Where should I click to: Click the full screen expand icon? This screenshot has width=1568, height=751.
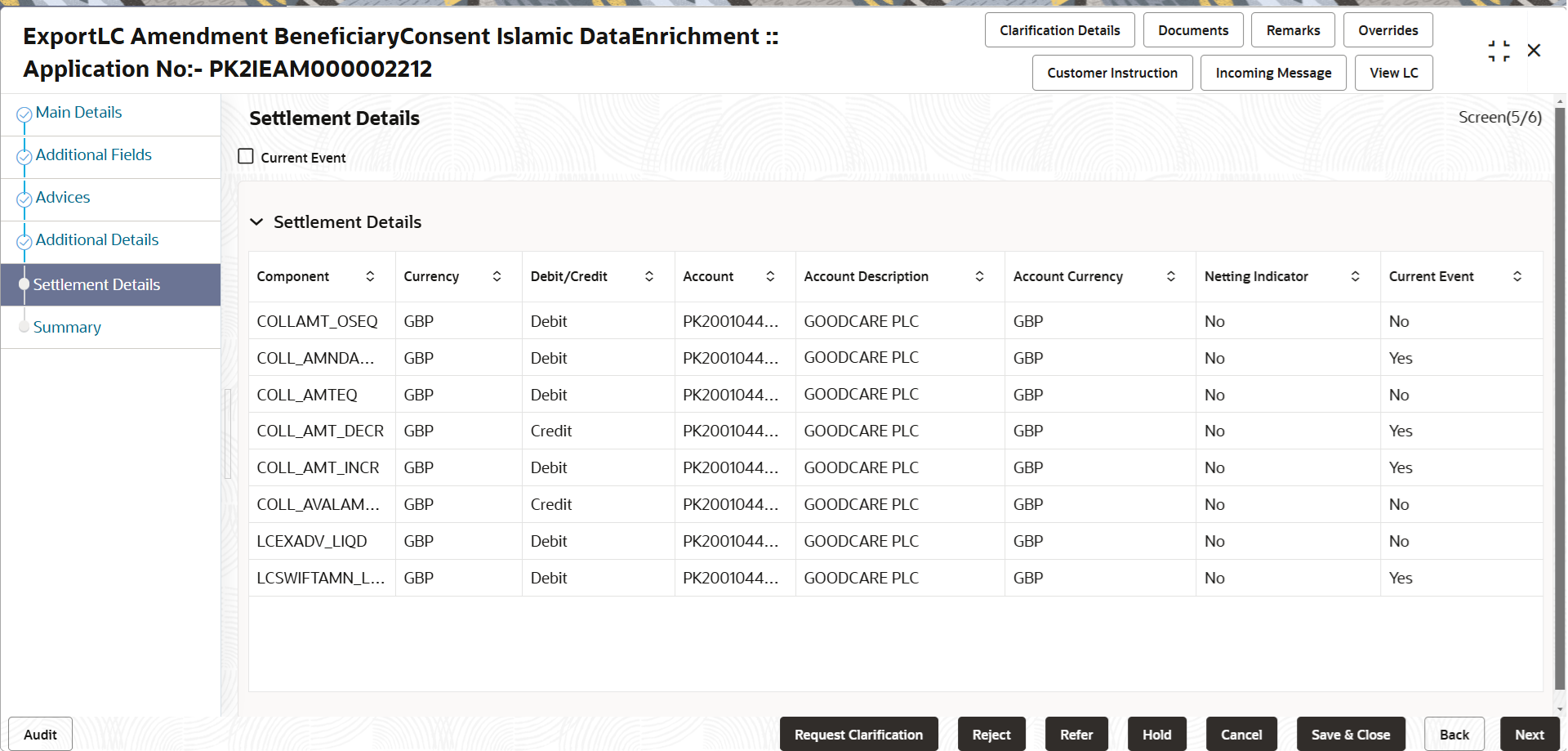(x=1499, y=50)
